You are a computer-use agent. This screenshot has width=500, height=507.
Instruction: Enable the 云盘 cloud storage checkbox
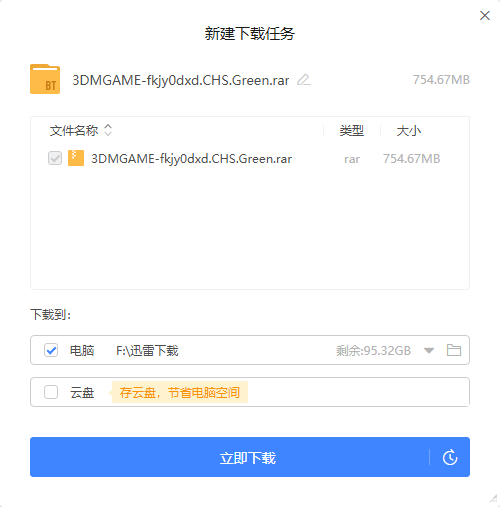point(51,392)
